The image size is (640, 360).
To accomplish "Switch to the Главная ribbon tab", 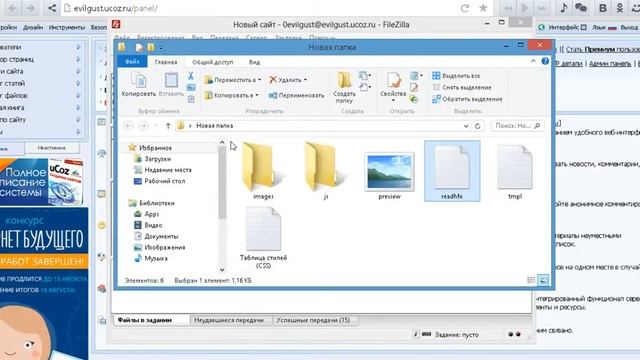I will (x=166, y=62).
